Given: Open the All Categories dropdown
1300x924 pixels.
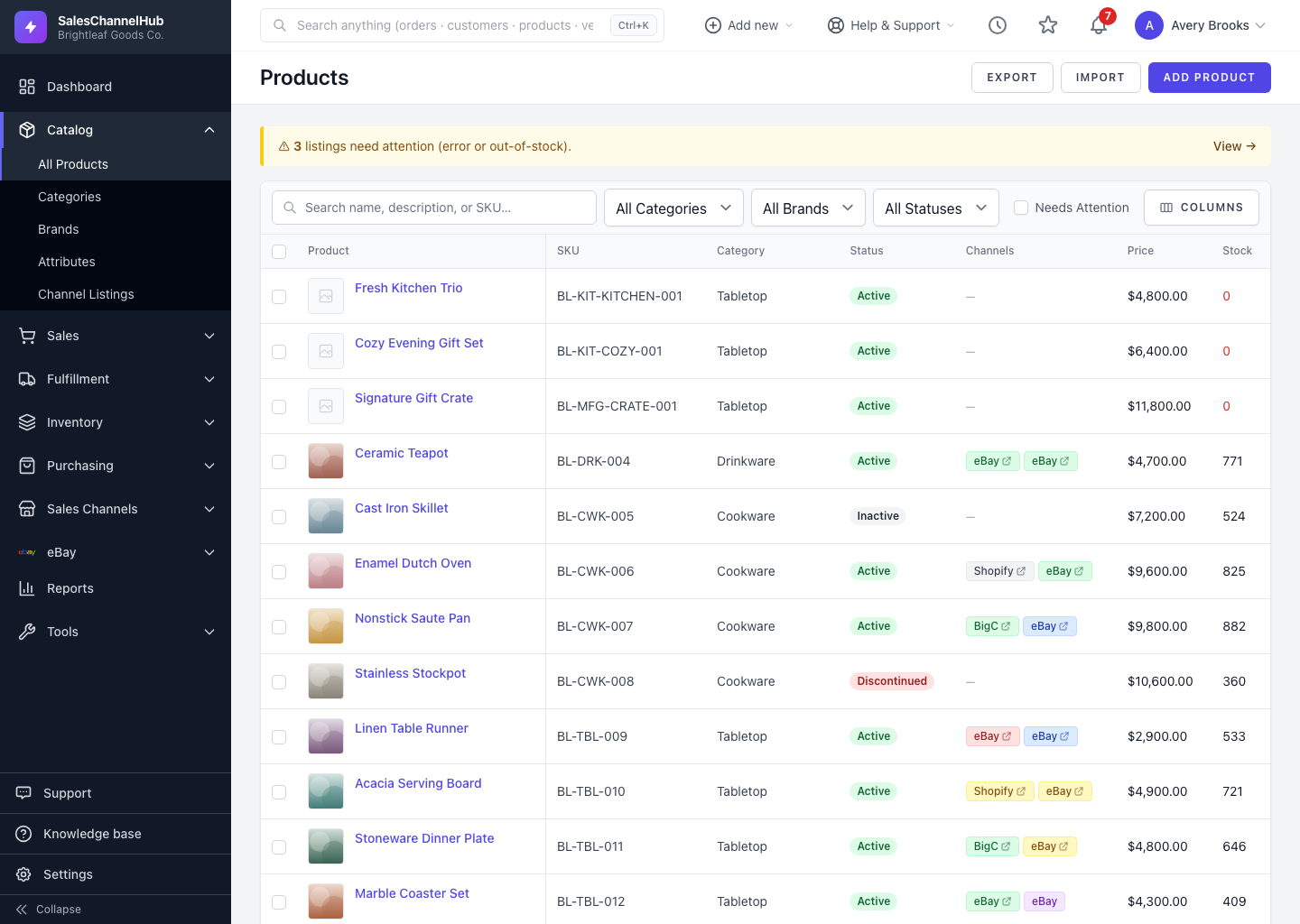Looking at the screenshot, I should point(673,208).
